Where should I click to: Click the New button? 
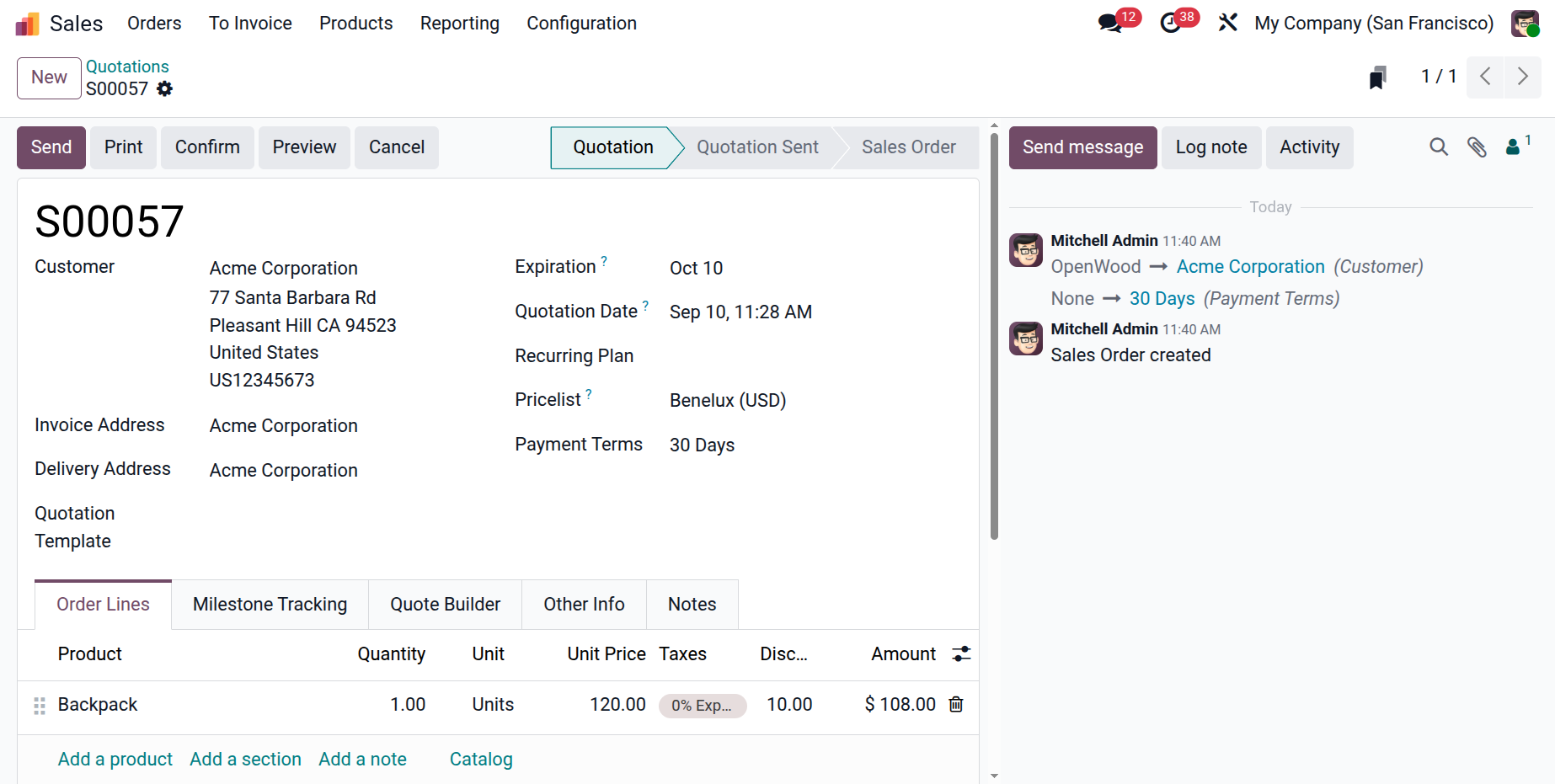coord(49,77)
